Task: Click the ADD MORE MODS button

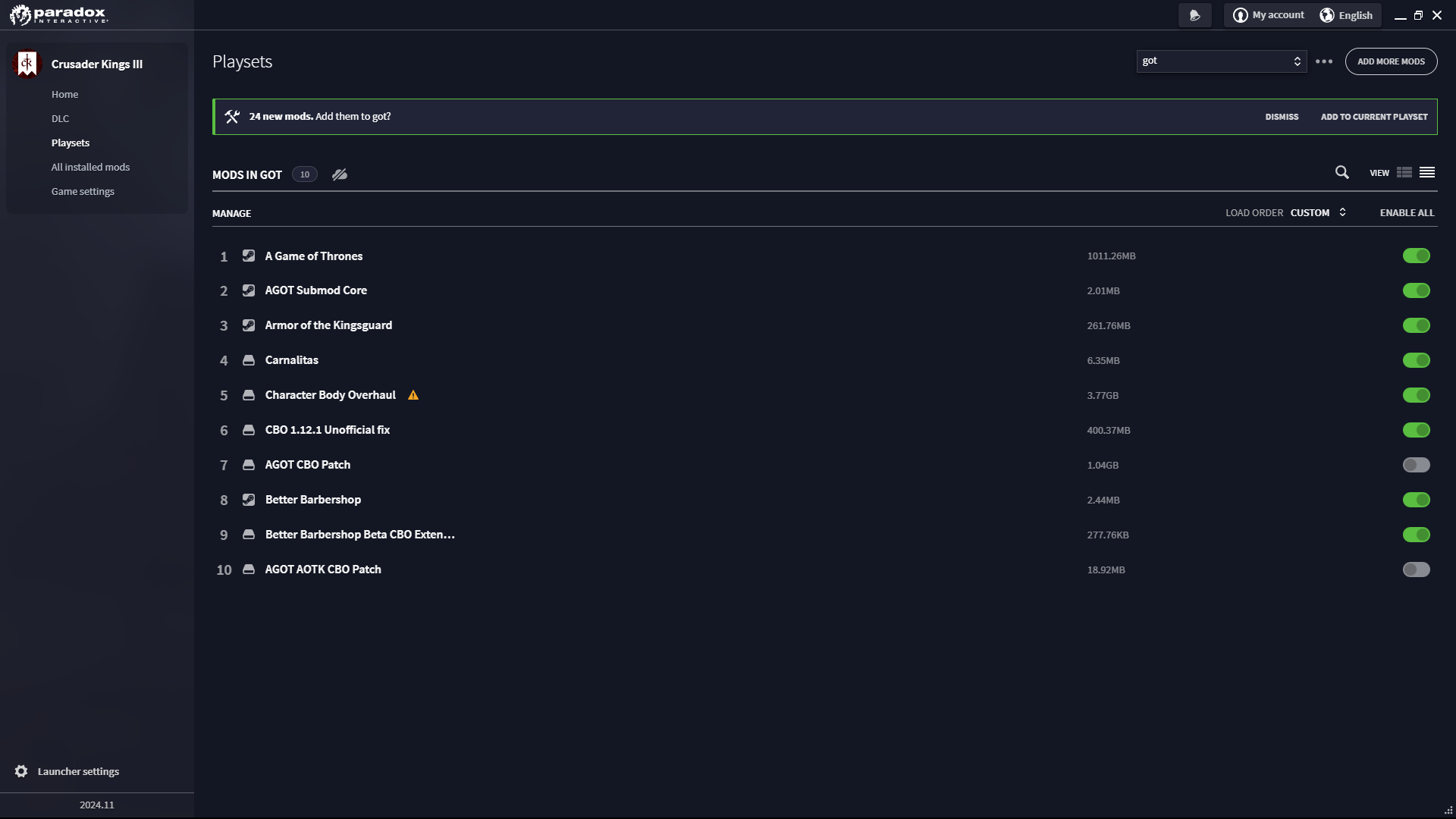Action: tap(1391, 61)
